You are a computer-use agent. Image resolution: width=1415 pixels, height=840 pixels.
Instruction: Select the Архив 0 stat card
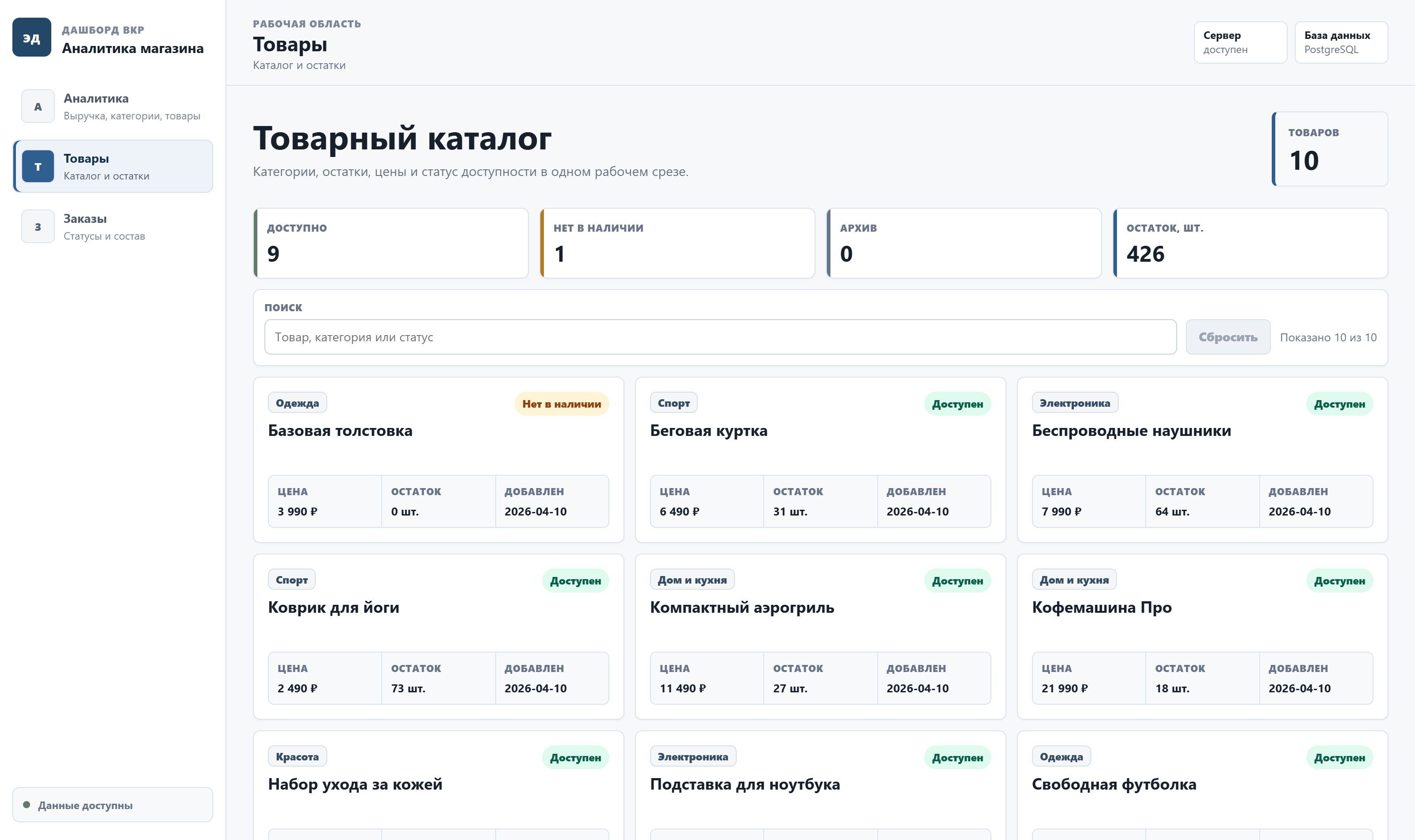coord(964,244)
